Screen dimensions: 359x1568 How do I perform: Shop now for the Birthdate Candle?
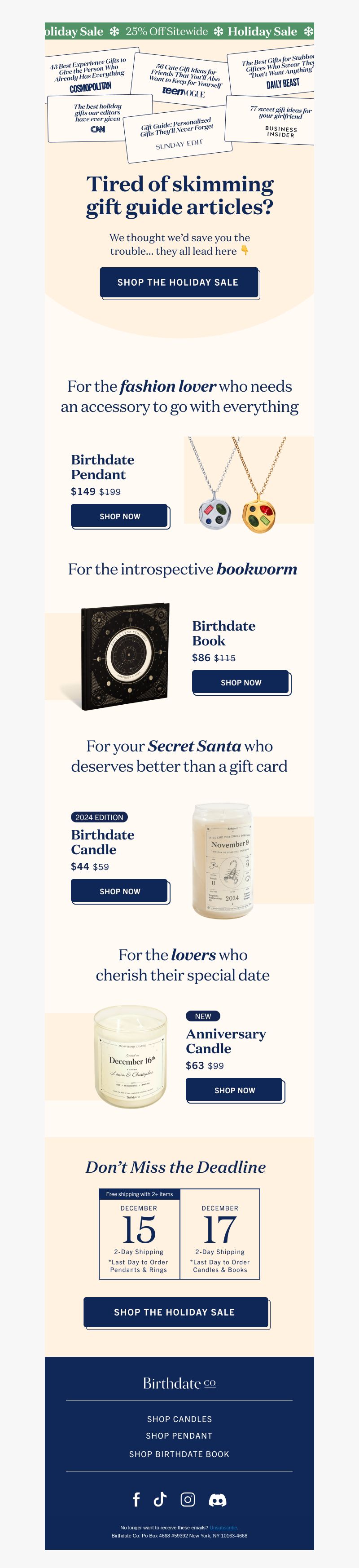point(120,891)
